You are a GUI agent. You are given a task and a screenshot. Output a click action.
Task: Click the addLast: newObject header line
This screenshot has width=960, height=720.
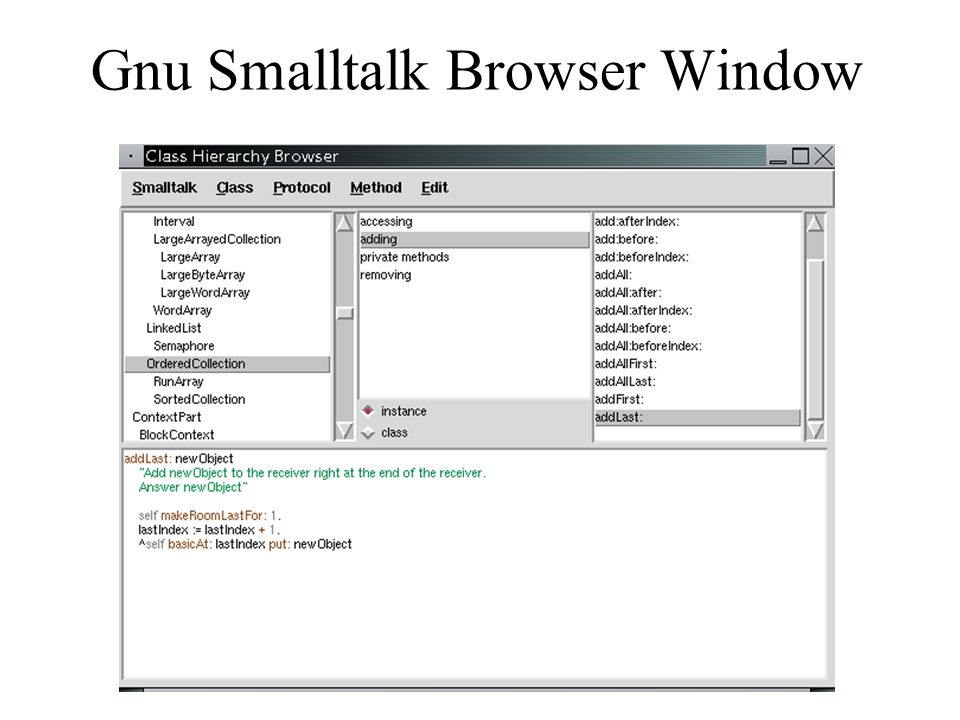[x=178, y=458]
